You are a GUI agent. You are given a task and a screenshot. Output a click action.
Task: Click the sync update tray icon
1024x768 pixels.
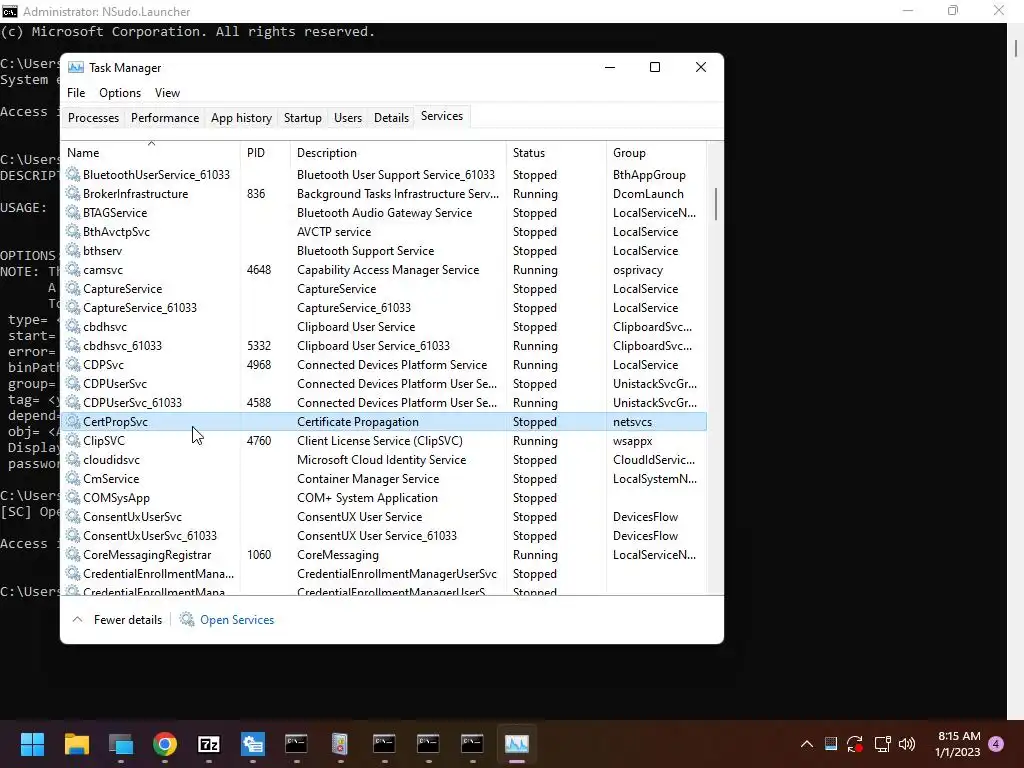[x=855, y=744]
